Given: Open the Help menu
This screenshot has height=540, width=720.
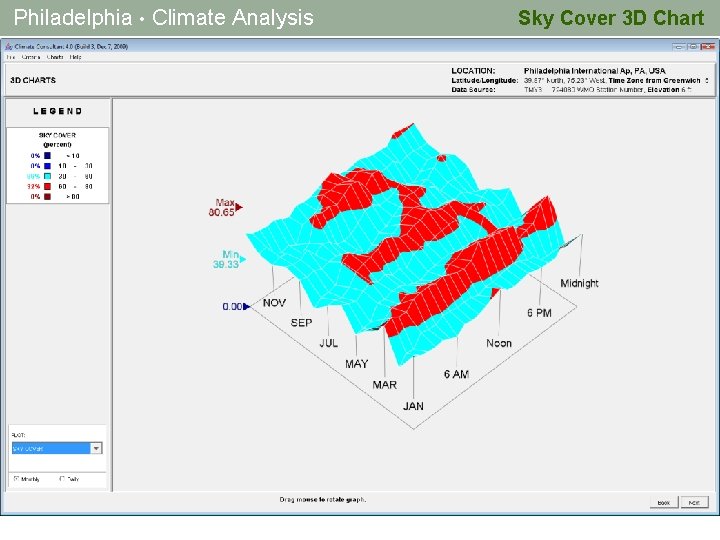Looking at the screenshot, I should click(75, 57).
